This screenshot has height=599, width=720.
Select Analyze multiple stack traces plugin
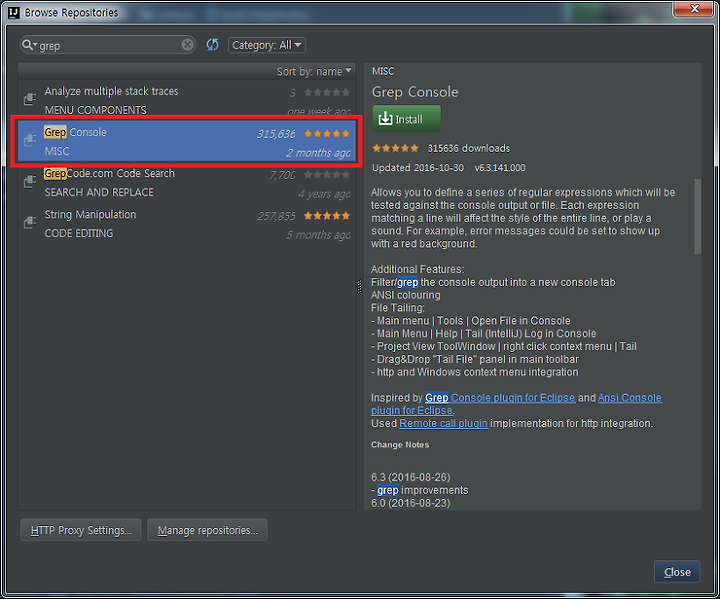(186, 100)
